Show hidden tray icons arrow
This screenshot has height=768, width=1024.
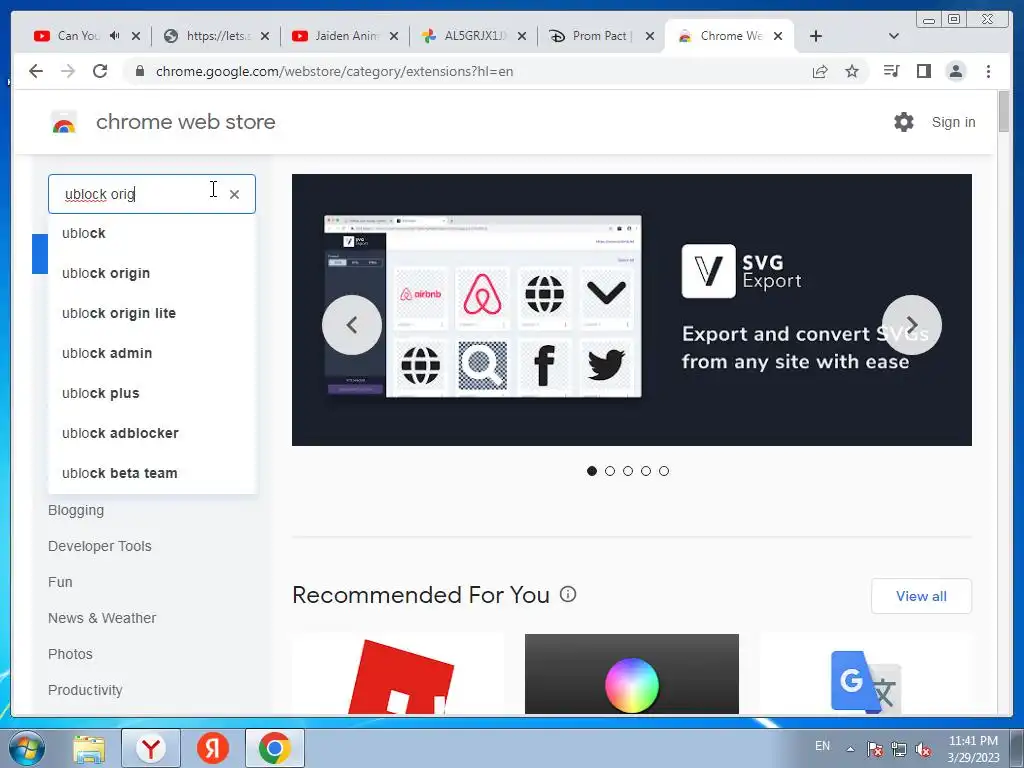click(x=850, y=749)
